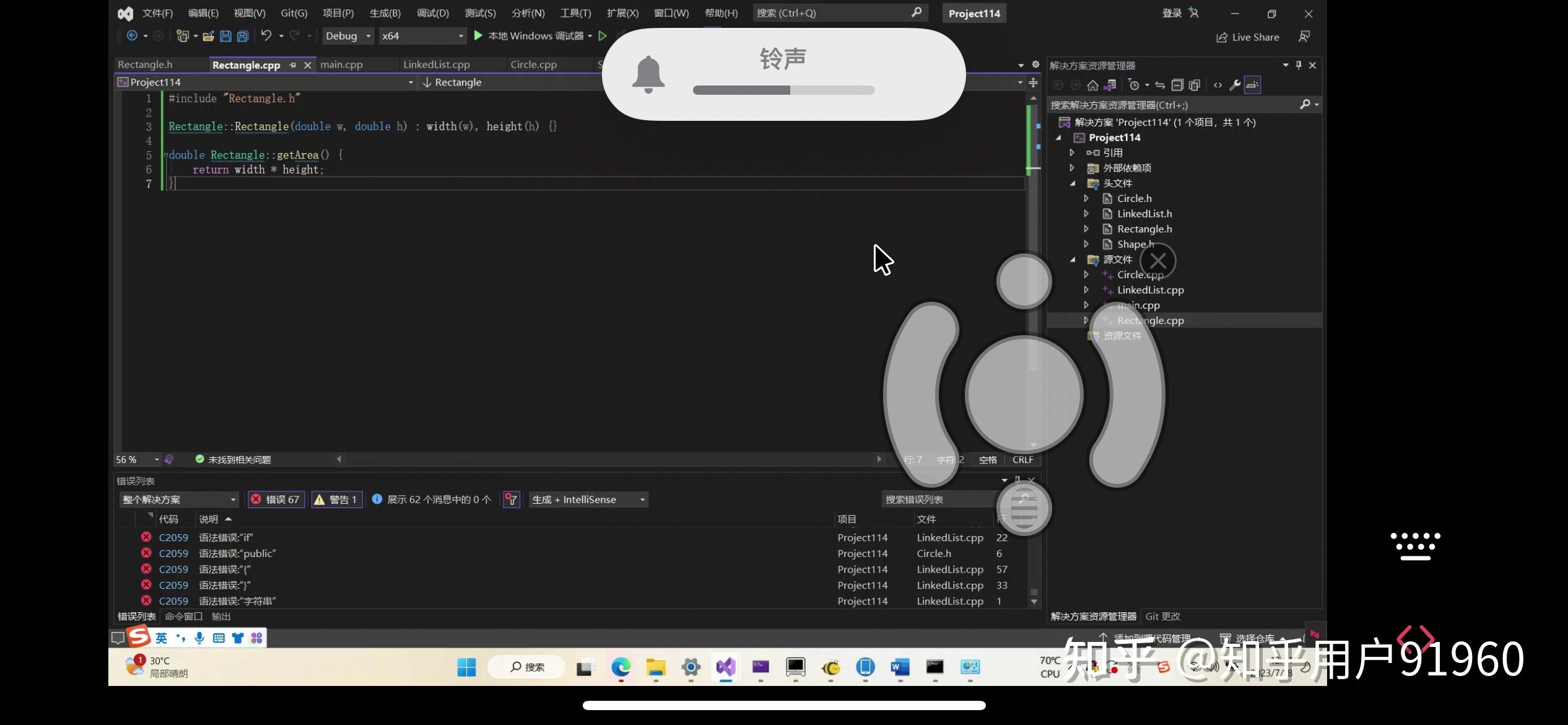Switch to the Git 更改 tab

(x=1163, y=617)
